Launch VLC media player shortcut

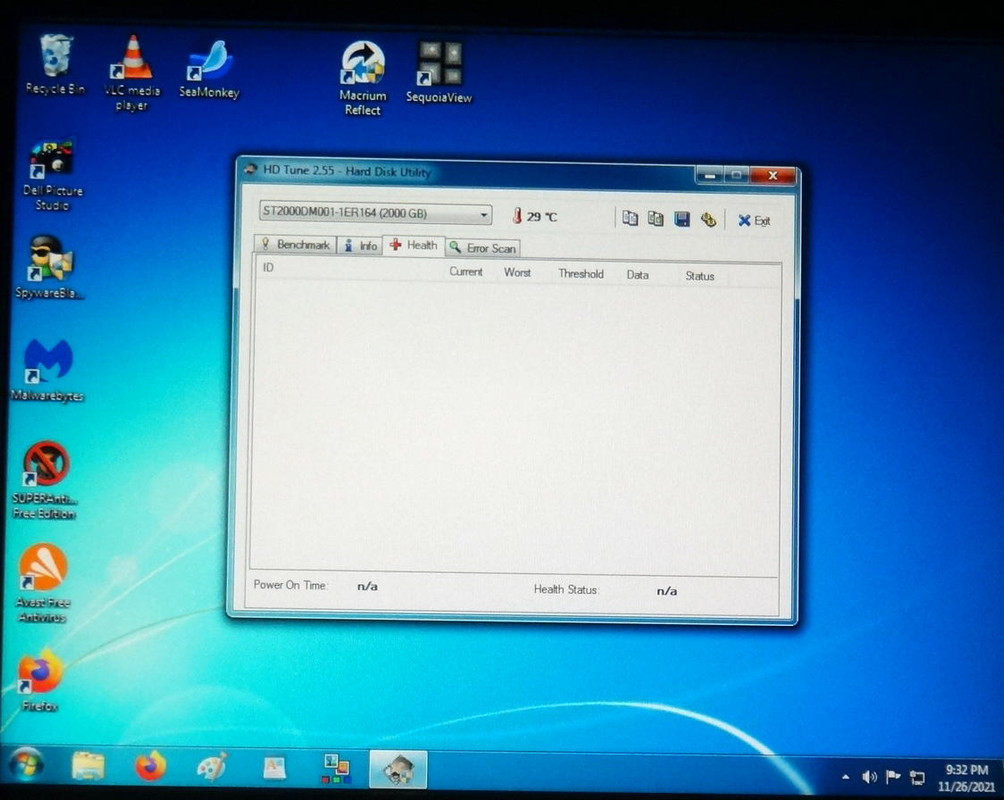[132, 73]
